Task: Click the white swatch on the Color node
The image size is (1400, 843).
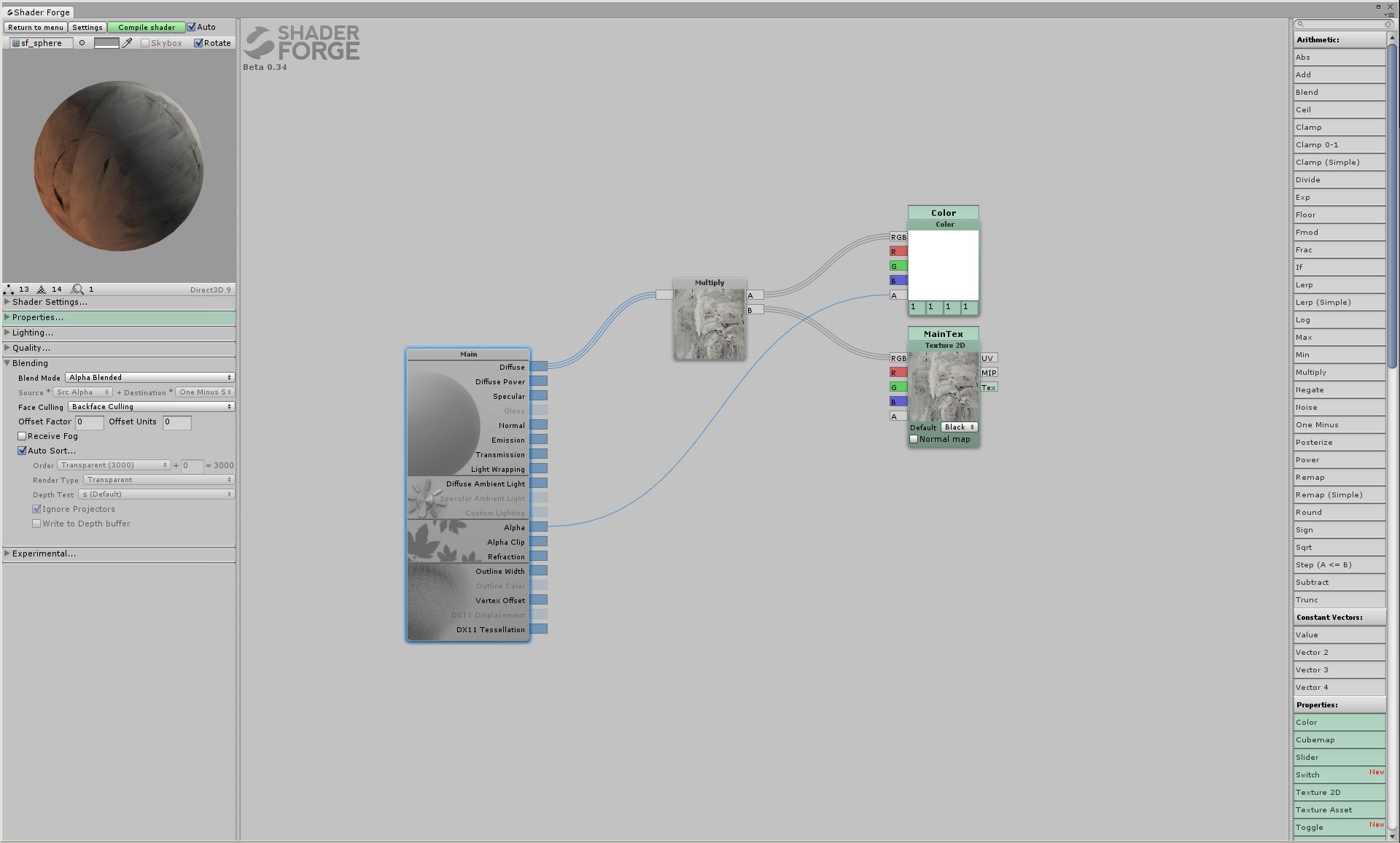Action: [x=944, y=265]
